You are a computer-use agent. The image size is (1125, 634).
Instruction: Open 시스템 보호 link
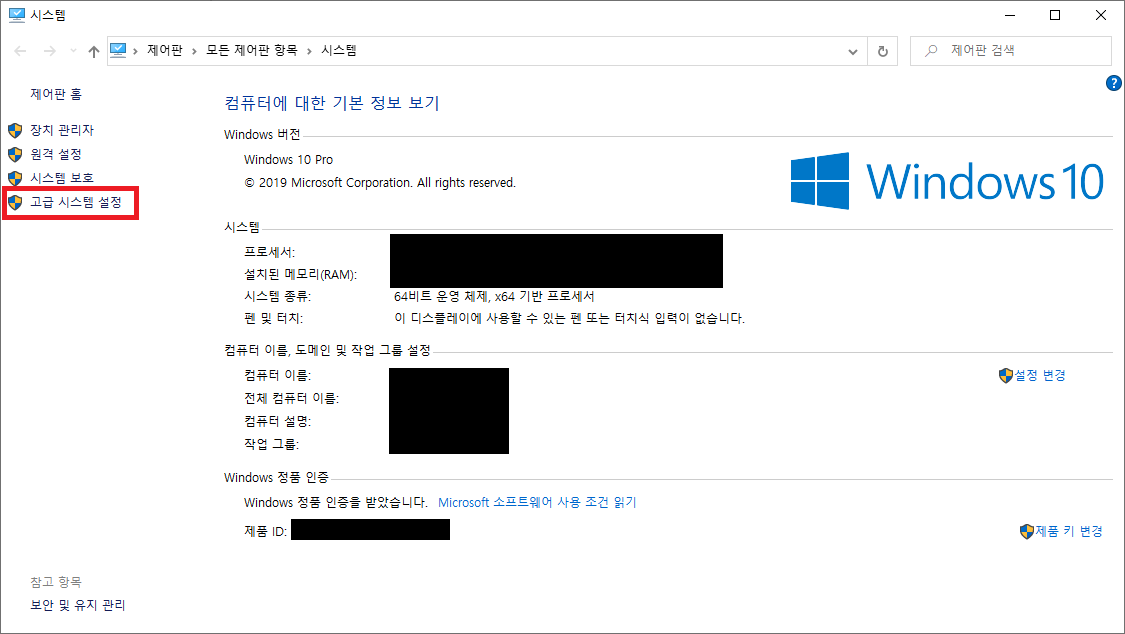62,178
